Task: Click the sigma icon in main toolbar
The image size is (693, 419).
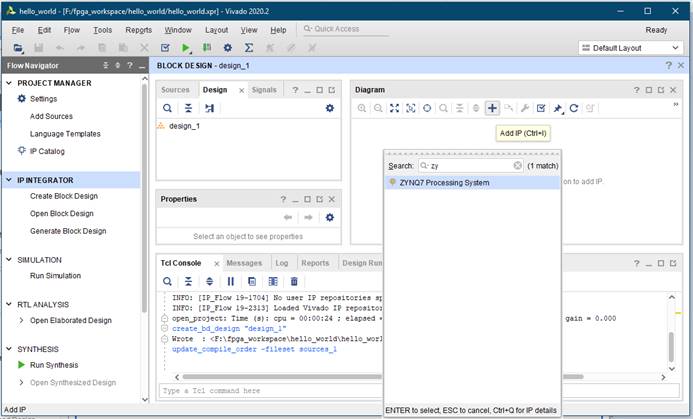Action: 249,47
